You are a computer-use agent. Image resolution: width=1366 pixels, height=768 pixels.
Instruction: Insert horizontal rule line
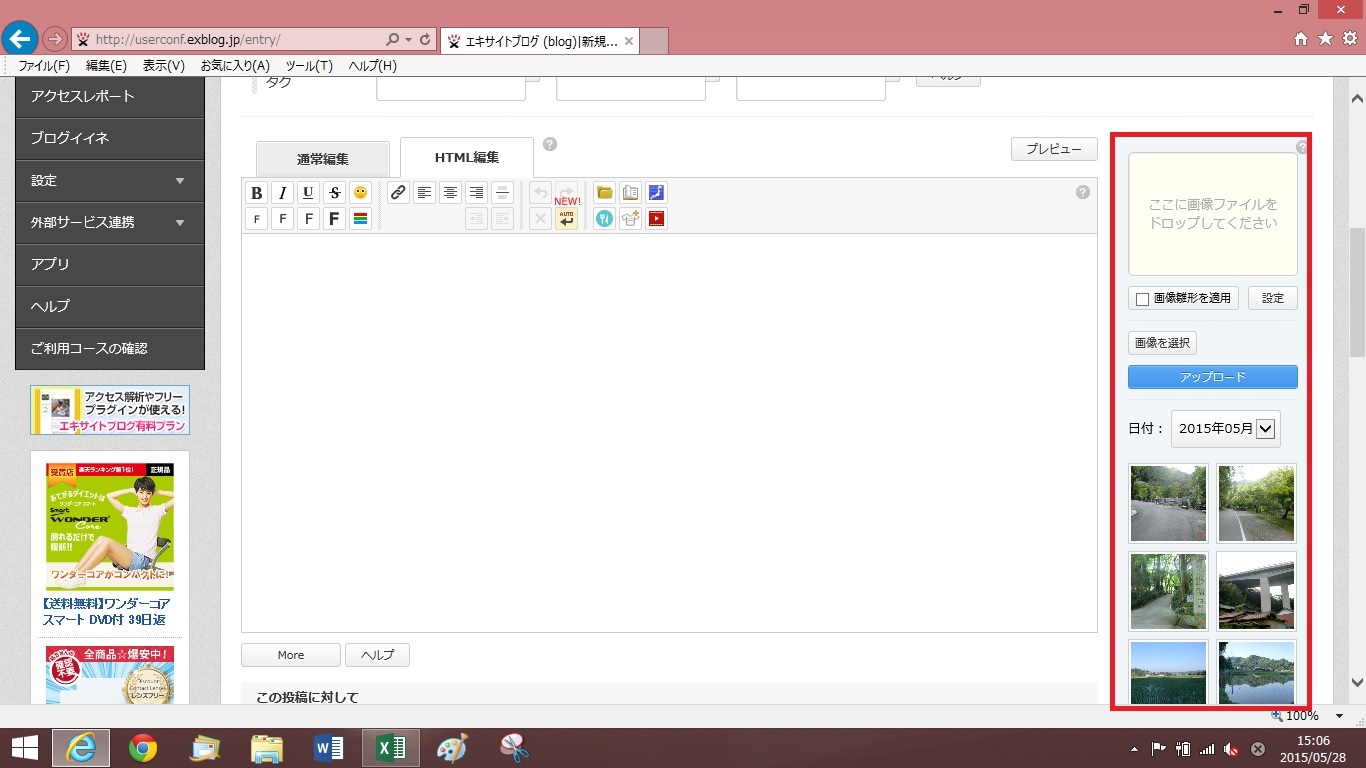coord(503,193)
